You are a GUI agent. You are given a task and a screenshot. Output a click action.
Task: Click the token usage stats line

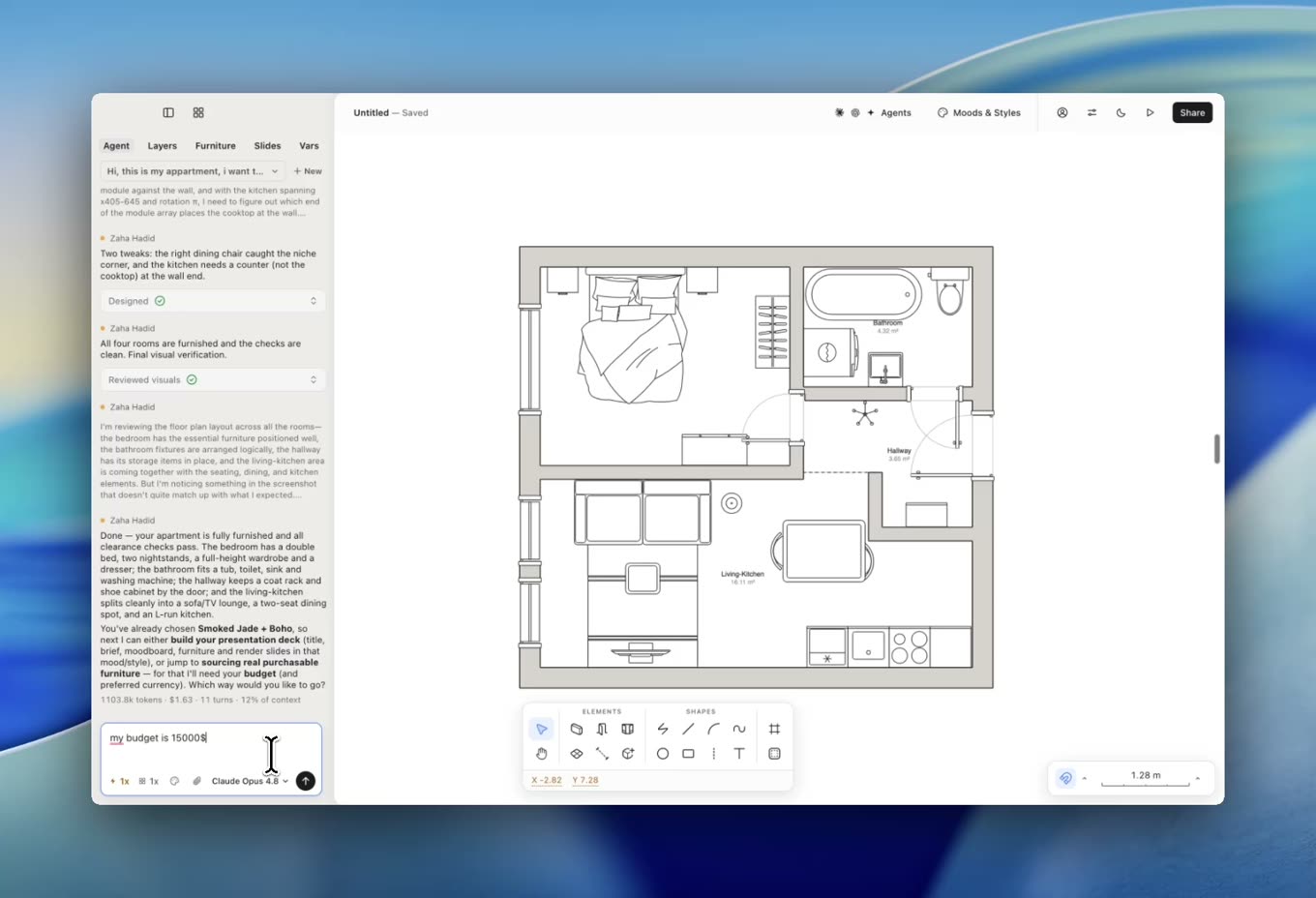tap(200, 700)
